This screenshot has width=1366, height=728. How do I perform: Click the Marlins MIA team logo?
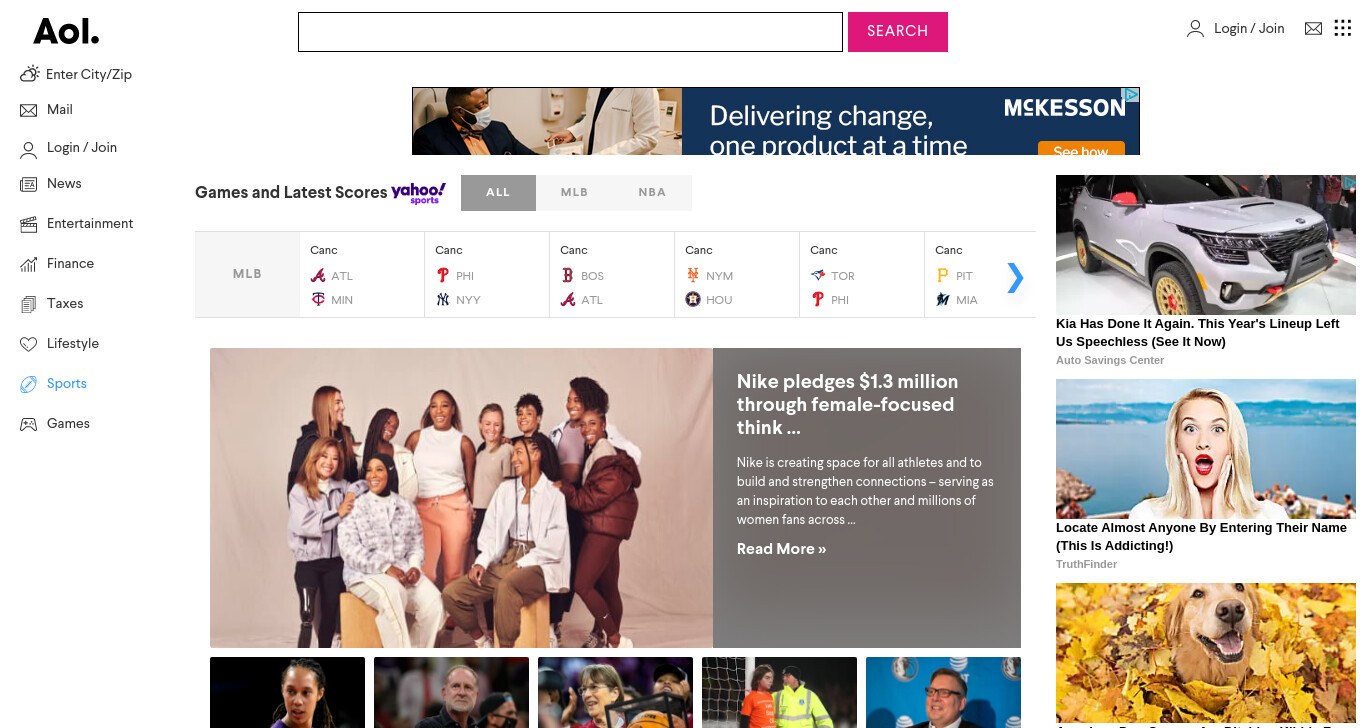point(942,299)
